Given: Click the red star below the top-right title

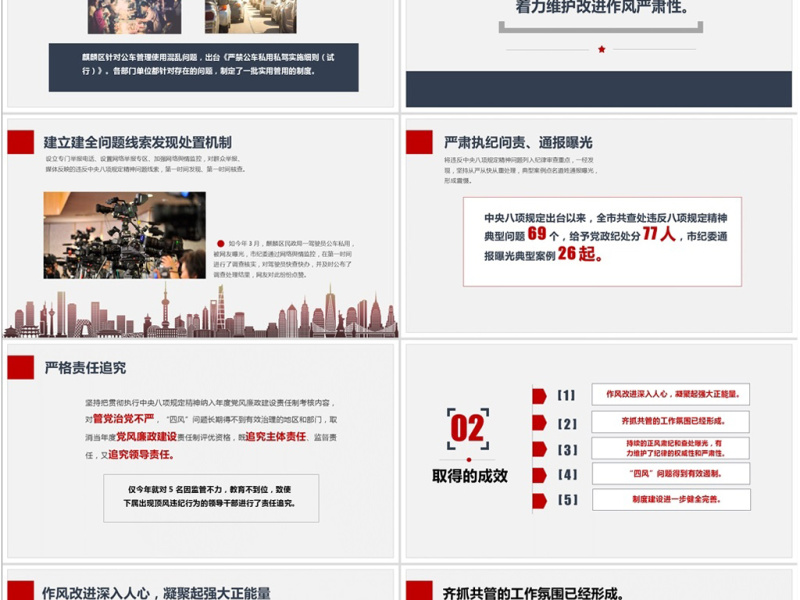Looking at the screenshot, I should tap(601, 49).
